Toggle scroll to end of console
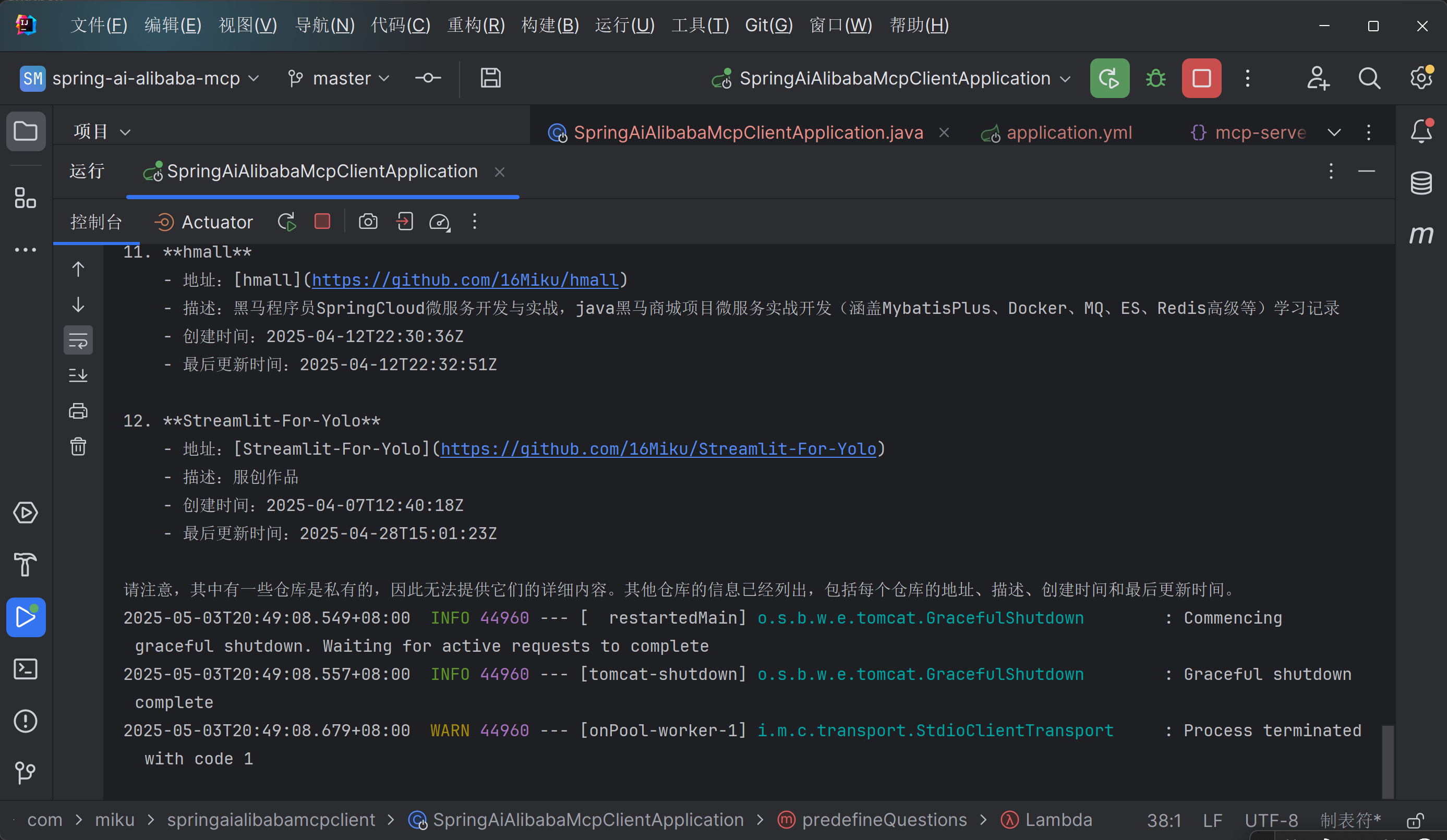Viewport: 1447px width, 840px height. pos(78,375)
